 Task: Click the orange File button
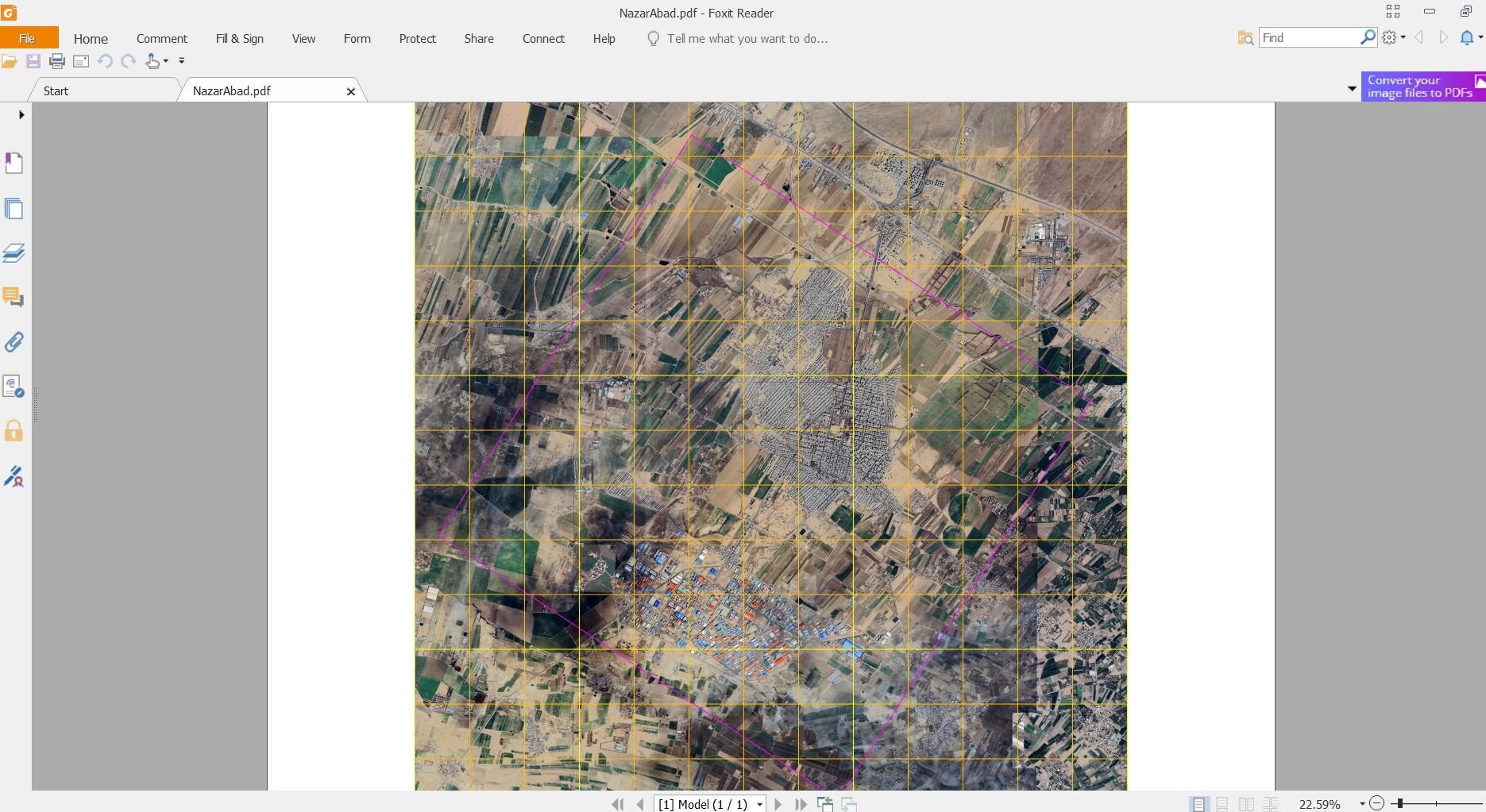click(x=27, y=38)
